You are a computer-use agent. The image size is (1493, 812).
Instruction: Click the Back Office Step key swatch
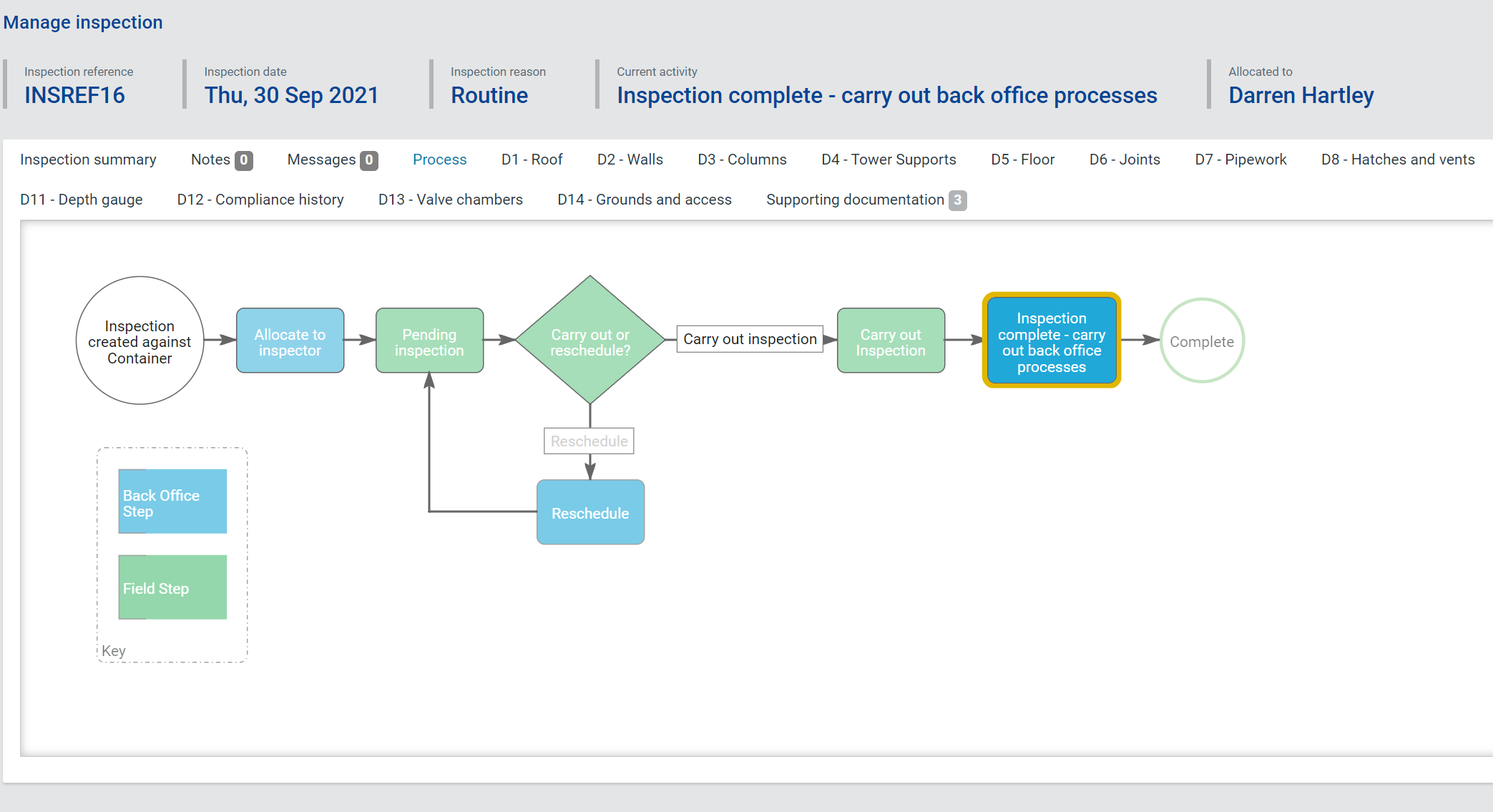coord(172,502)
